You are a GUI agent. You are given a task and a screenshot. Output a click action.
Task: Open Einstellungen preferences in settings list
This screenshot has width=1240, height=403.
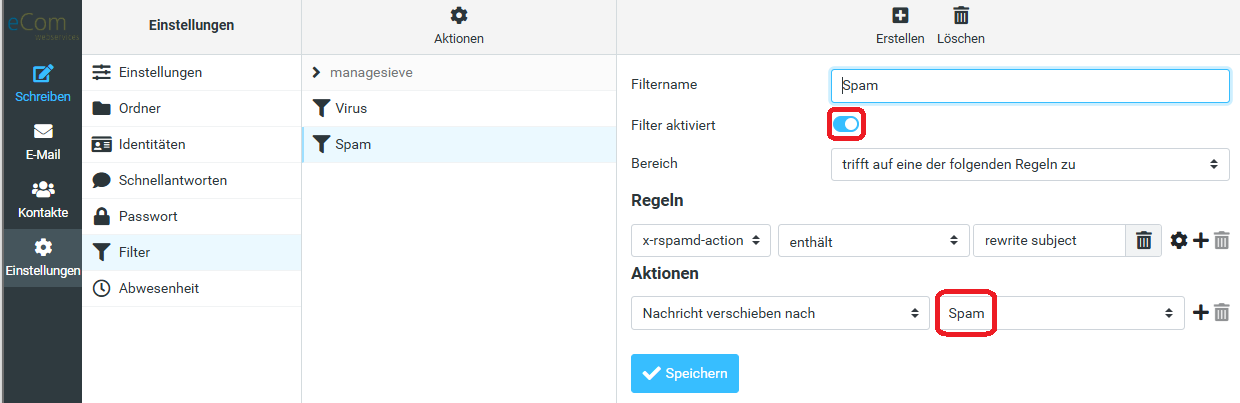click(191, 72)
